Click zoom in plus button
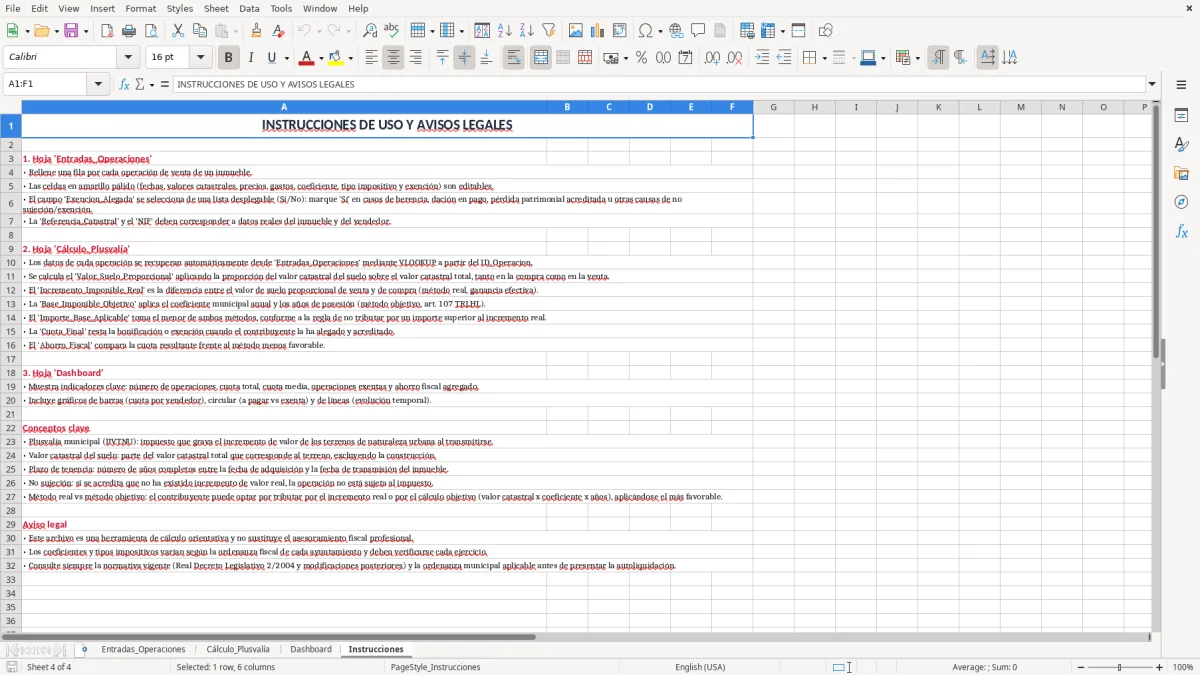The image size is (1200, 675). [1160, 667]
